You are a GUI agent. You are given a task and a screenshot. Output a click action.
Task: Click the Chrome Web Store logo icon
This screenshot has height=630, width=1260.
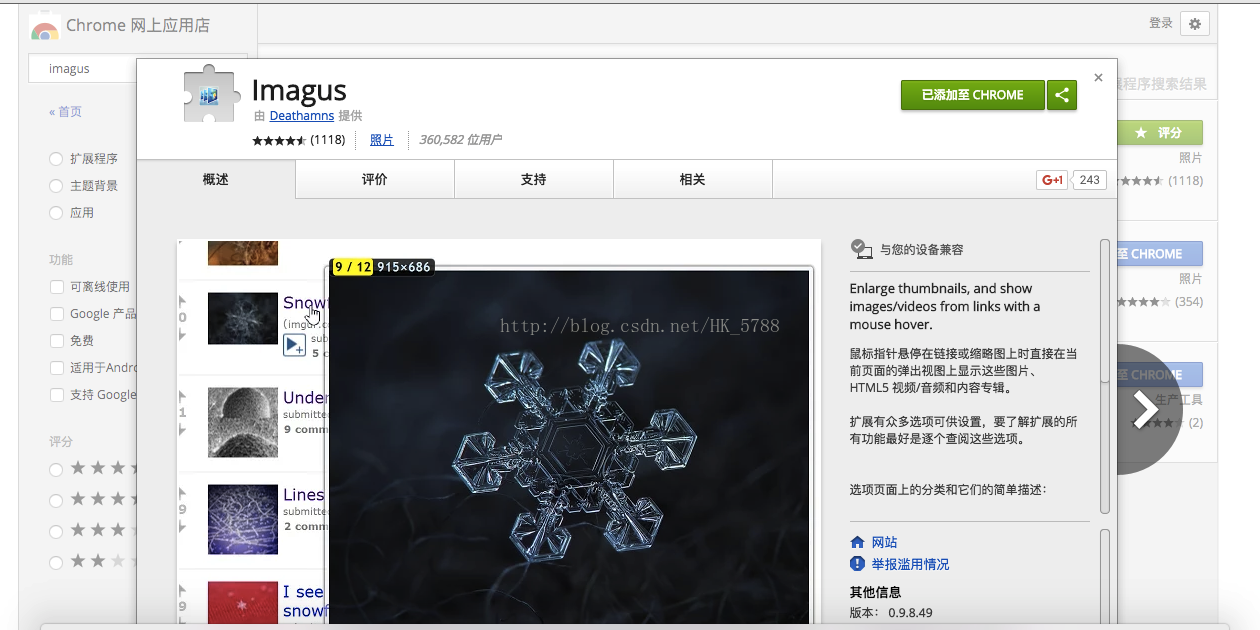(x=44, y=26)
